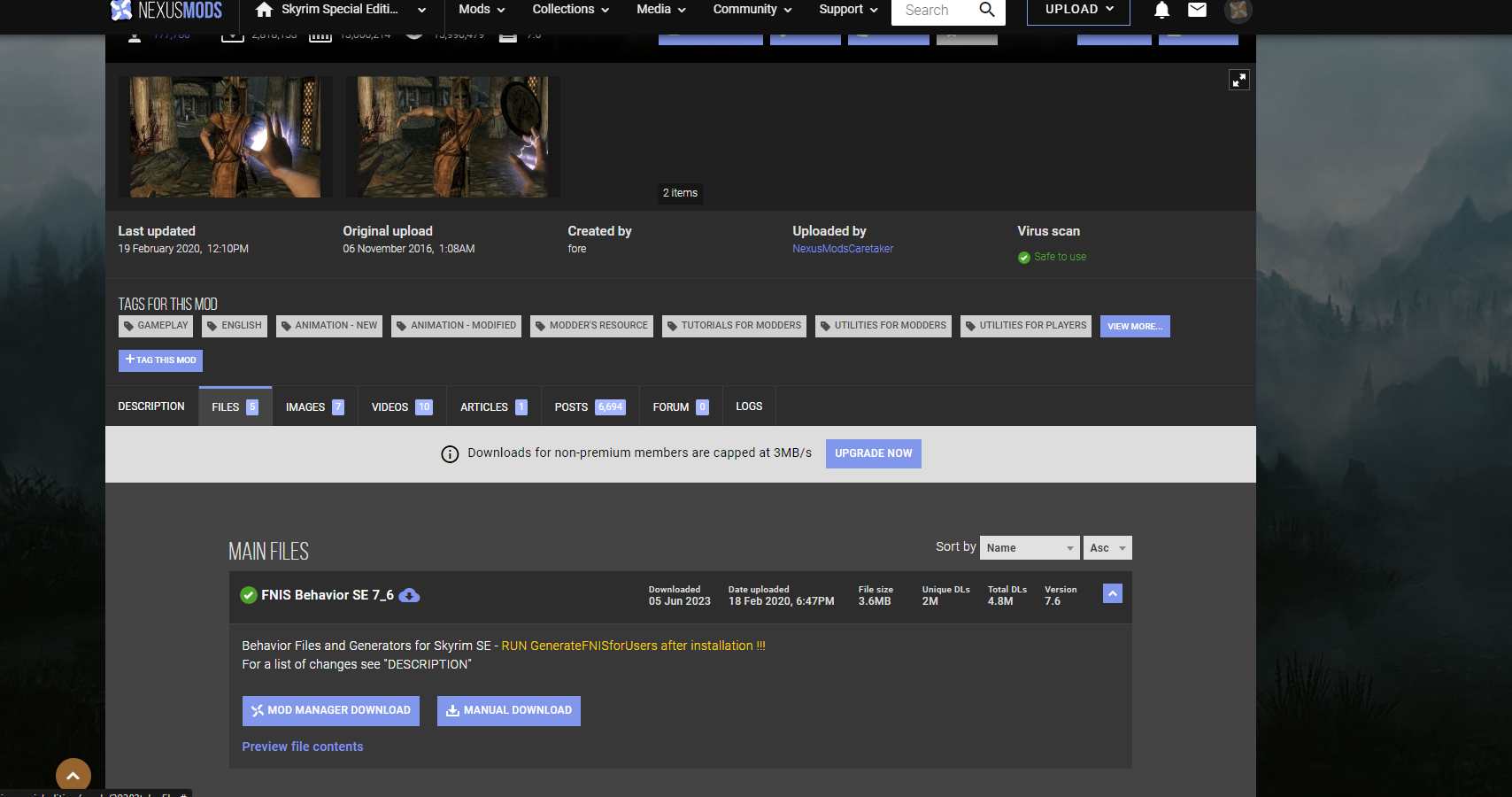Open the Preview file contents link

pyautogui.click(x=303, y=747)
